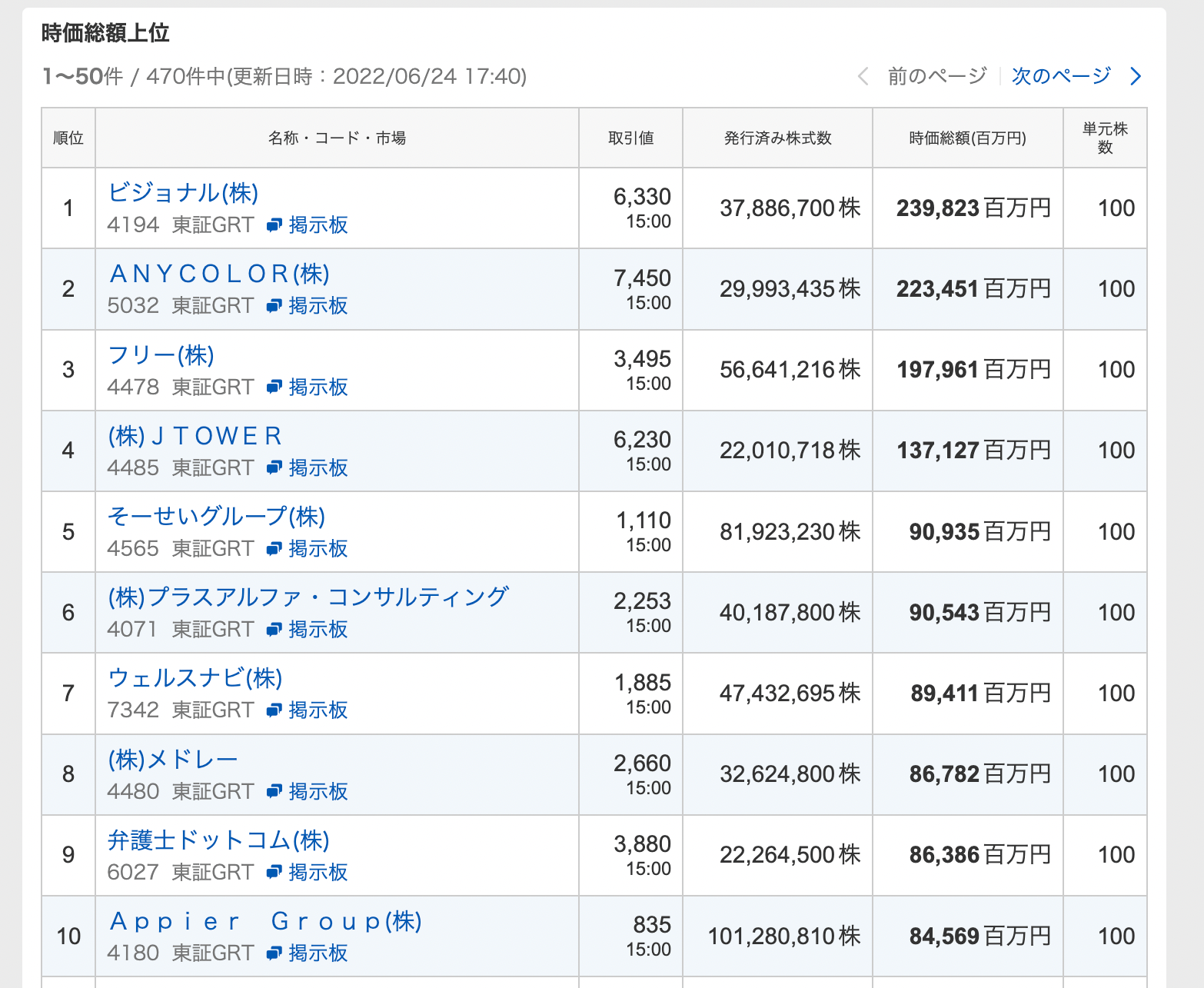Screen dimensions: 1204x988
Task: Click the 56,641,216株 shares value
Action: [790, 369]
